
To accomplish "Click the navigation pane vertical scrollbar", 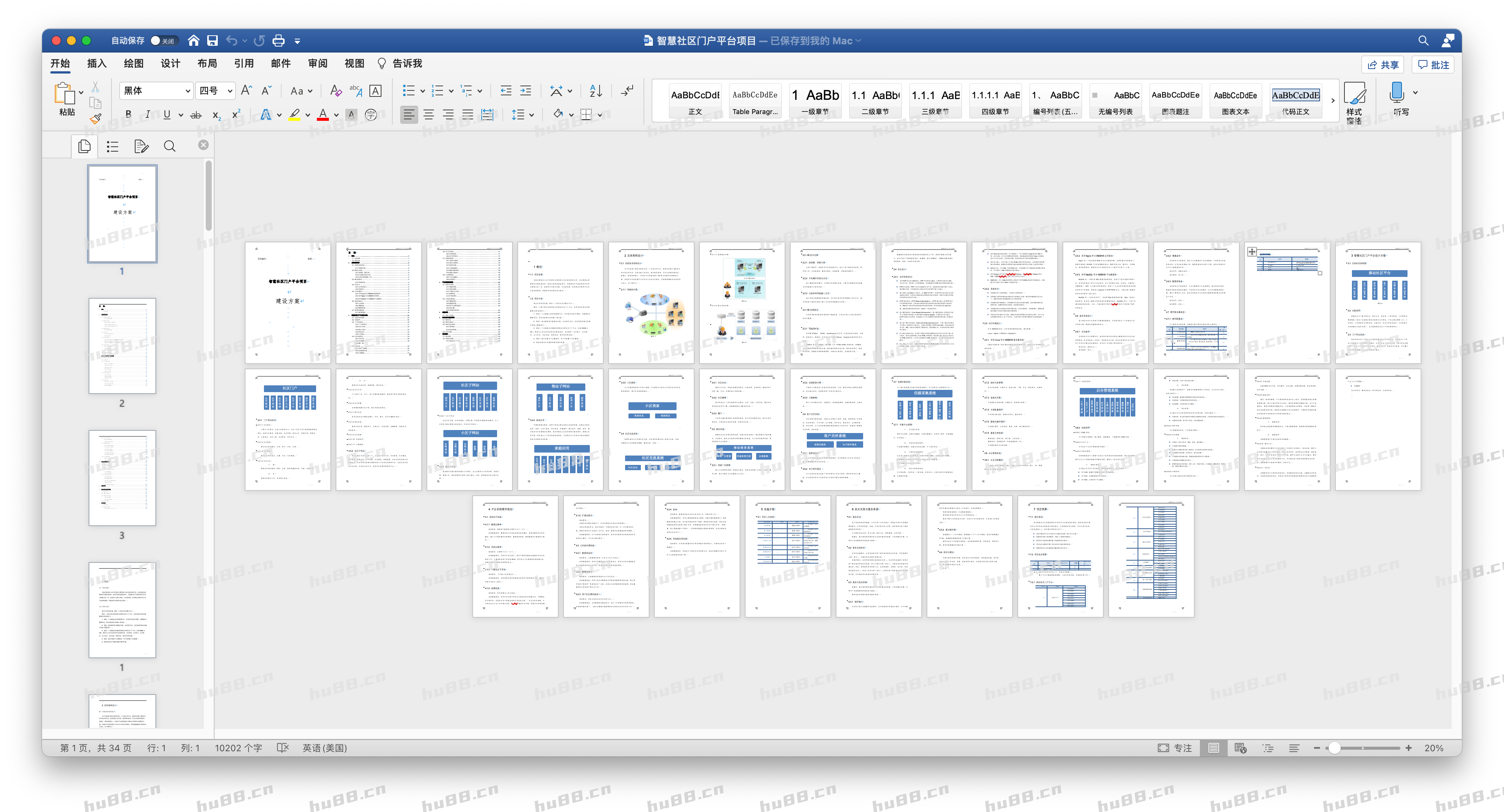I will [x=208, y=196].
